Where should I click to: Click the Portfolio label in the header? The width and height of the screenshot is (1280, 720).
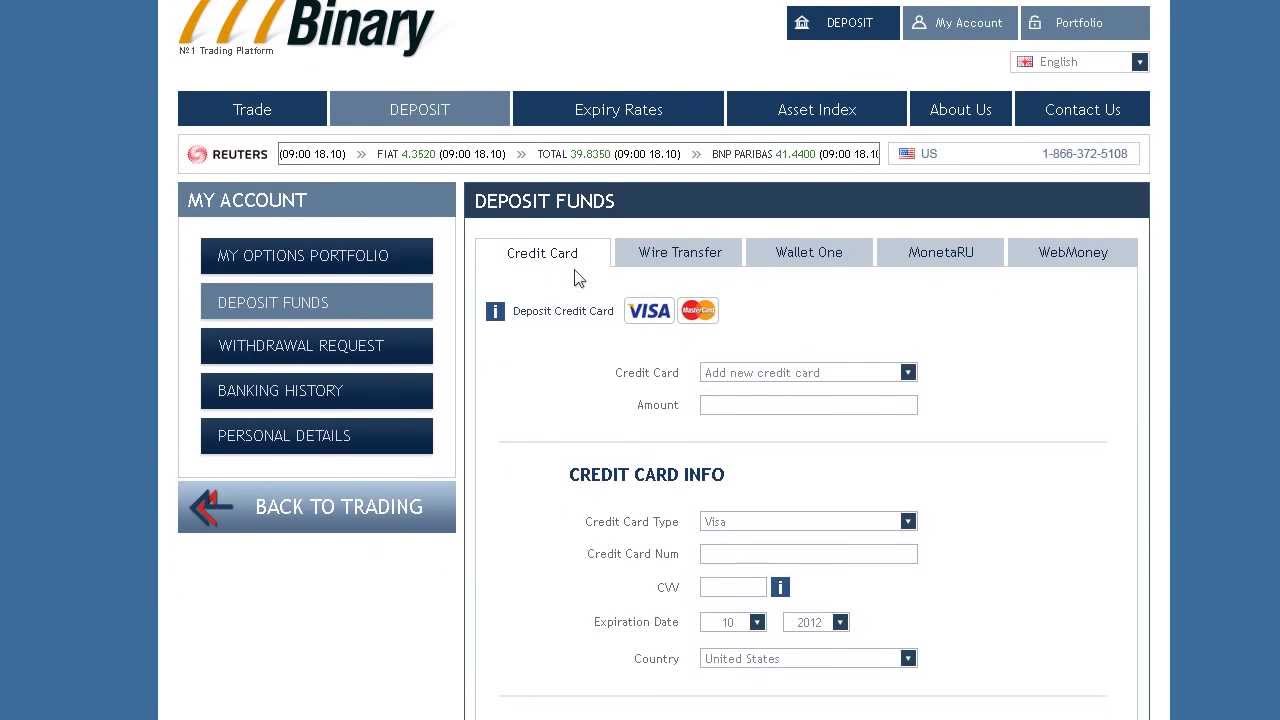tap(1079, 23)
